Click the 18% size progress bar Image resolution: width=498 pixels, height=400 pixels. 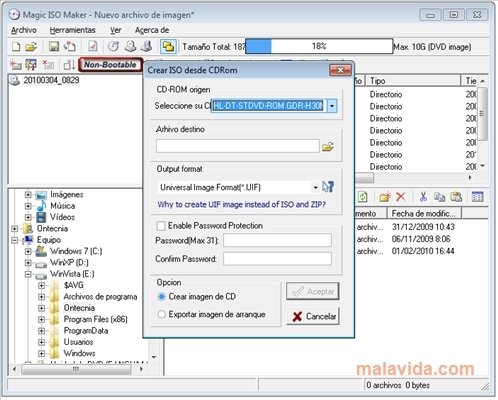(319, 46)
